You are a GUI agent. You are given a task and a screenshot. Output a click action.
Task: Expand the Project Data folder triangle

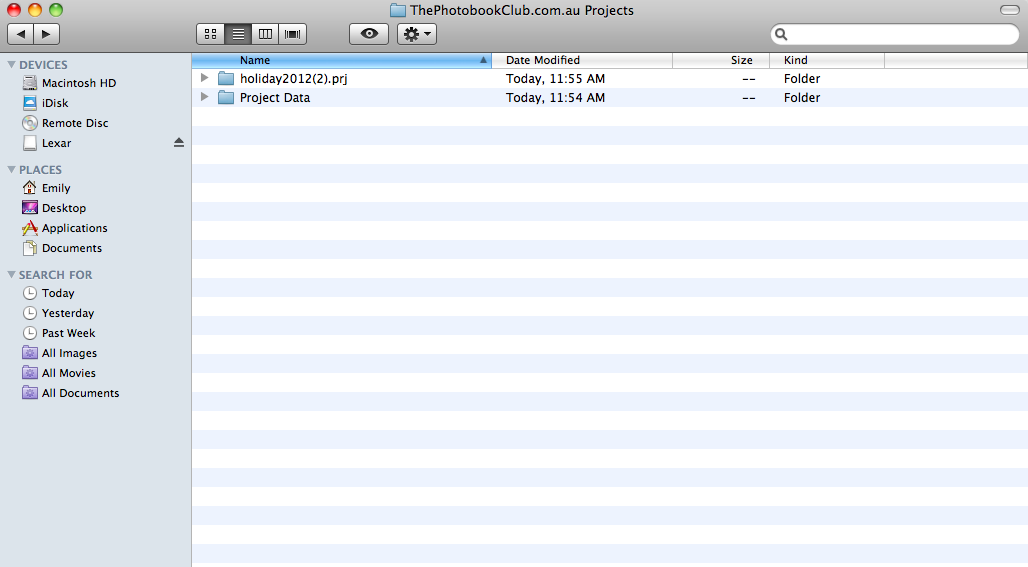(x=205, y=97)
